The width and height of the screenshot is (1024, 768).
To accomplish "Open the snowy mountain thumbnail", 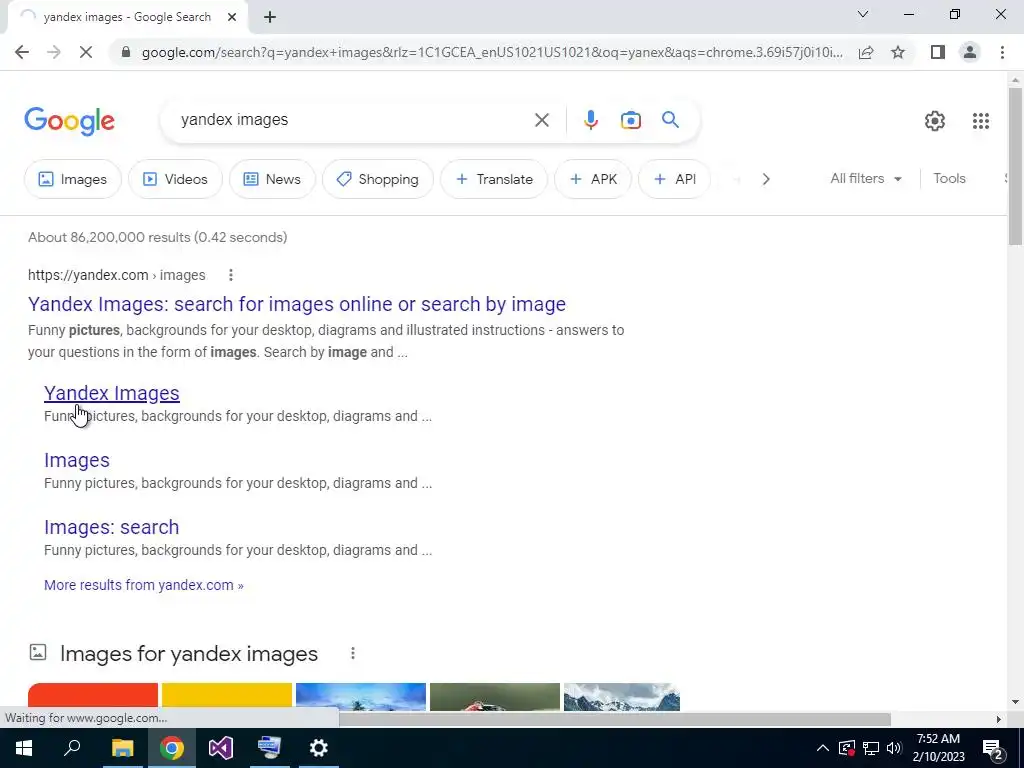I will click(622, 696).
